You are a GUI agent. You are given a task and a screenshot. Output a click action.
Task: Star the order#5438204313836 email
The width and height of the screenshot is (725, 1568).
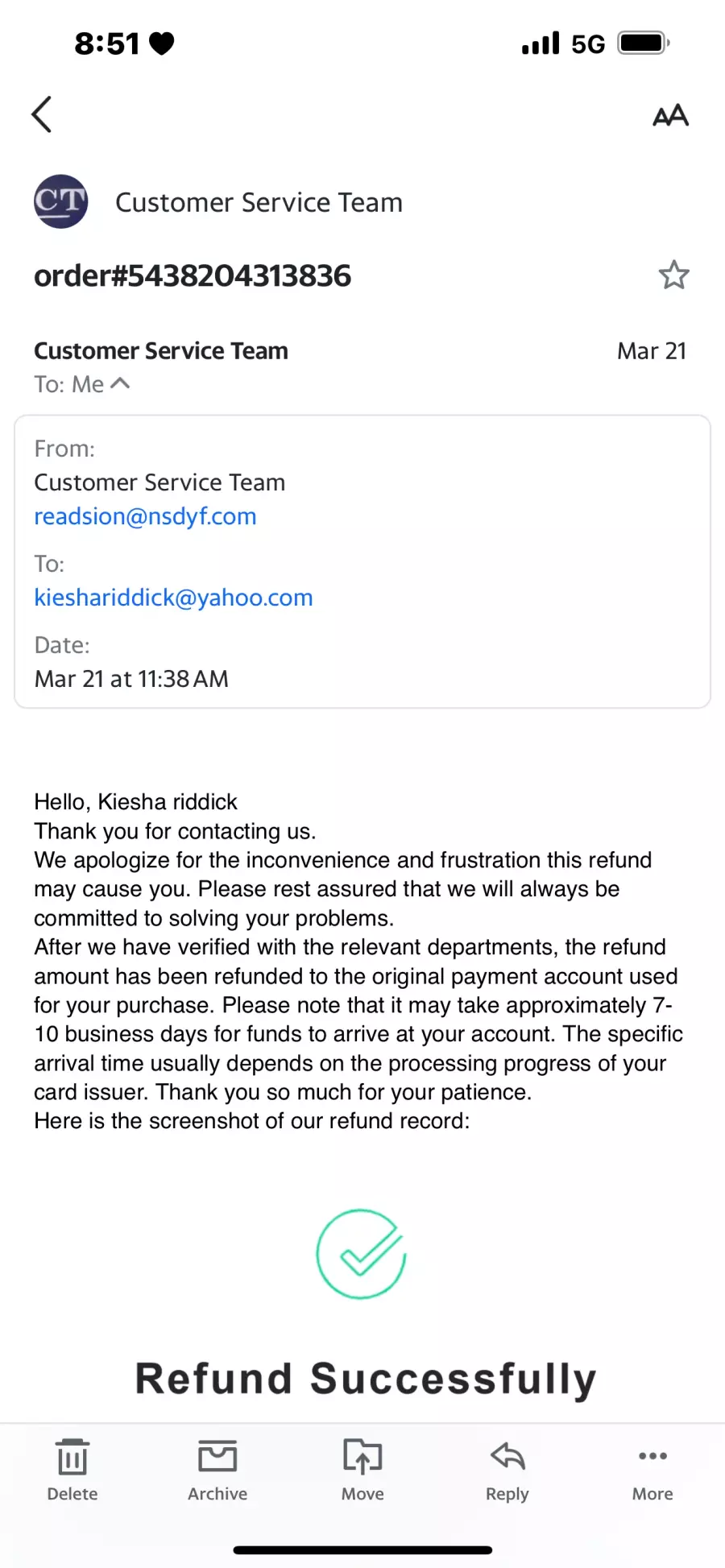673,275
